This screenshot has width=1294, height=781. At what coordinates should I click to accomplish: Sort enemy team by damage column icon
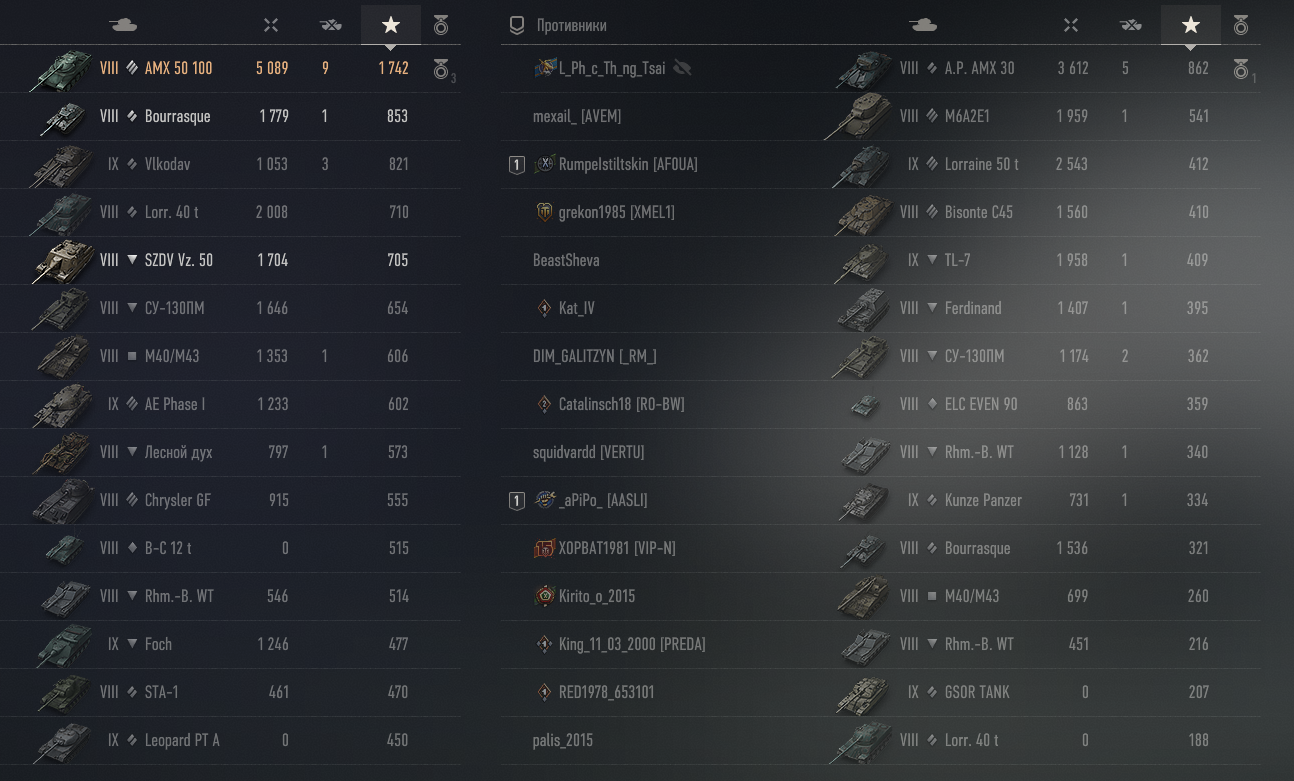1071,25
